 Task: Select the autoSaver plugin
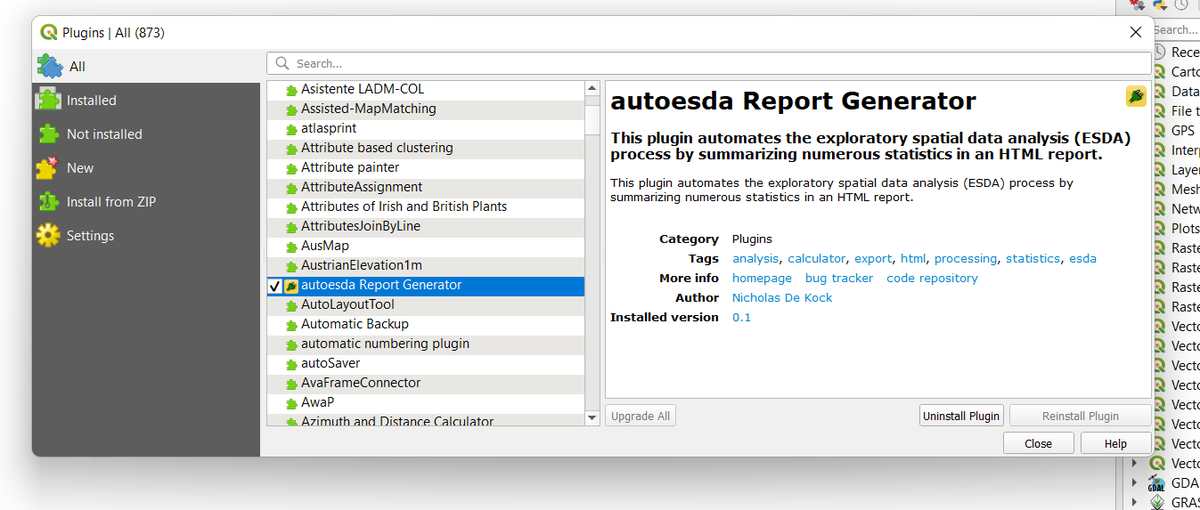pos(426,363)
